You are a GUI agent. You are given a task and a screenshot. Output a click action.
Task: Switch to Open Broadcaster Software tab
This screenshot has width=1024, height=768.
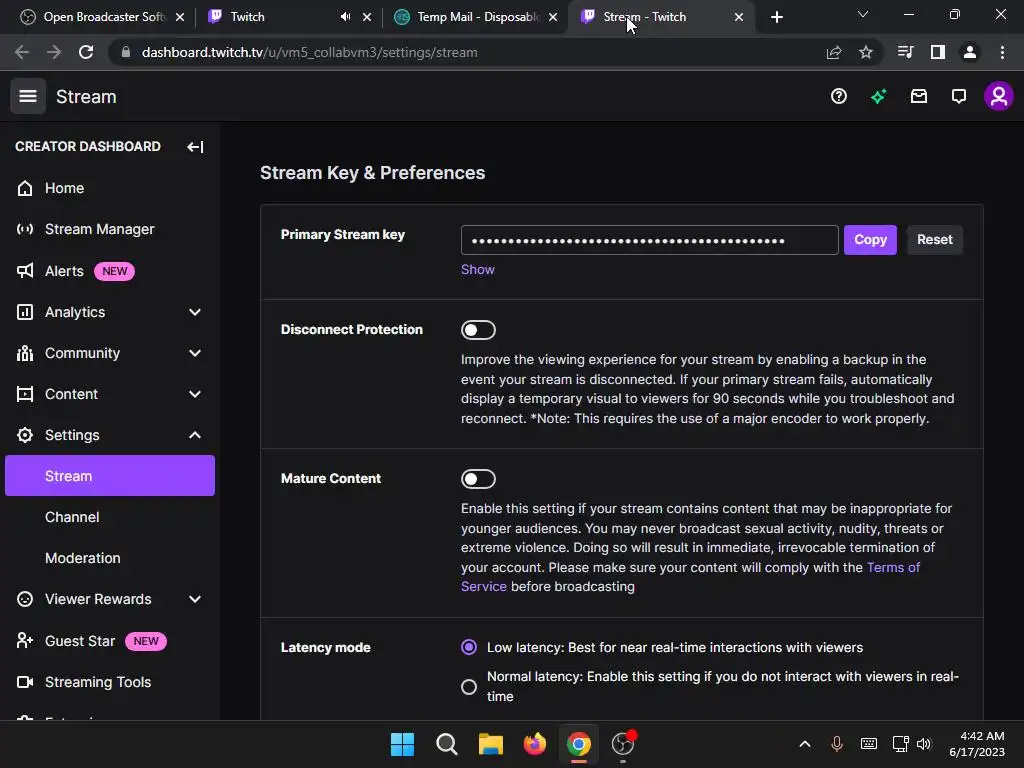pyautogui.click(x=101, y=17)
